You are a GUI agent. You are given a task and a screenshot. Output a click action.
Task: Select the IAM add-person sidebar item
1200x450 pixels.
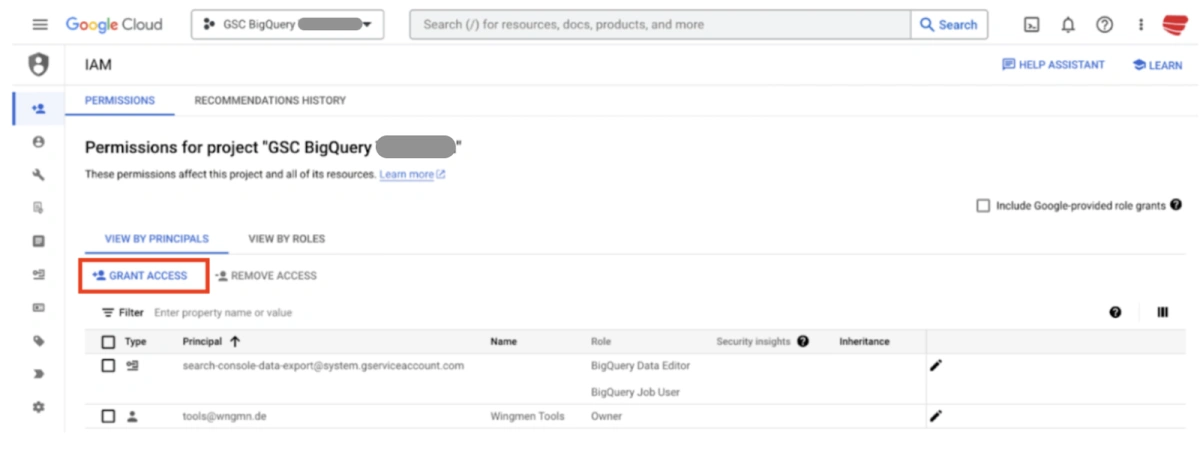coord(38,108)
